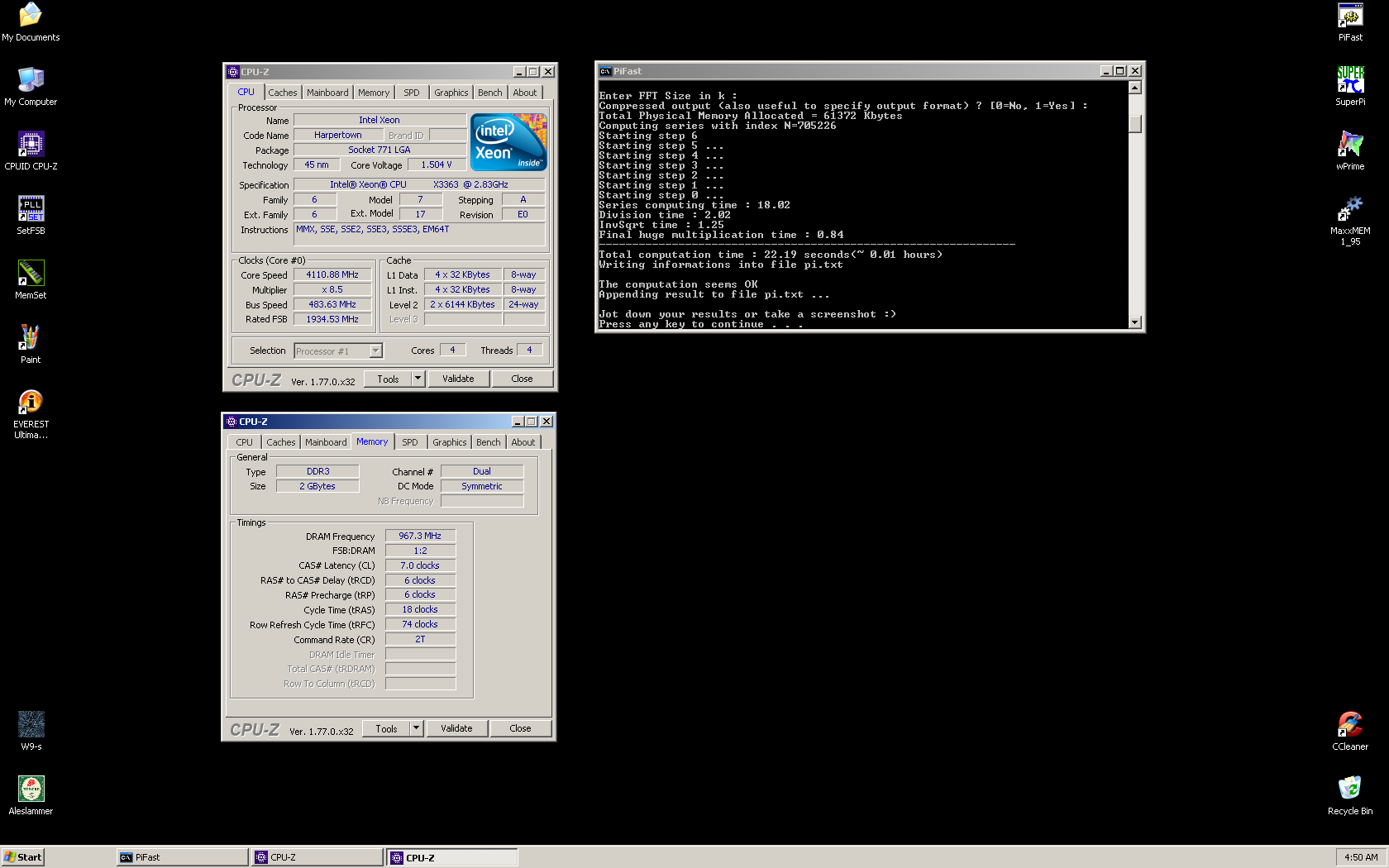Screen dimensions: 1389x868
Task: Open Memory tab in top CPU-Z window
Action: pyautogui.click(x=374, y=93)
